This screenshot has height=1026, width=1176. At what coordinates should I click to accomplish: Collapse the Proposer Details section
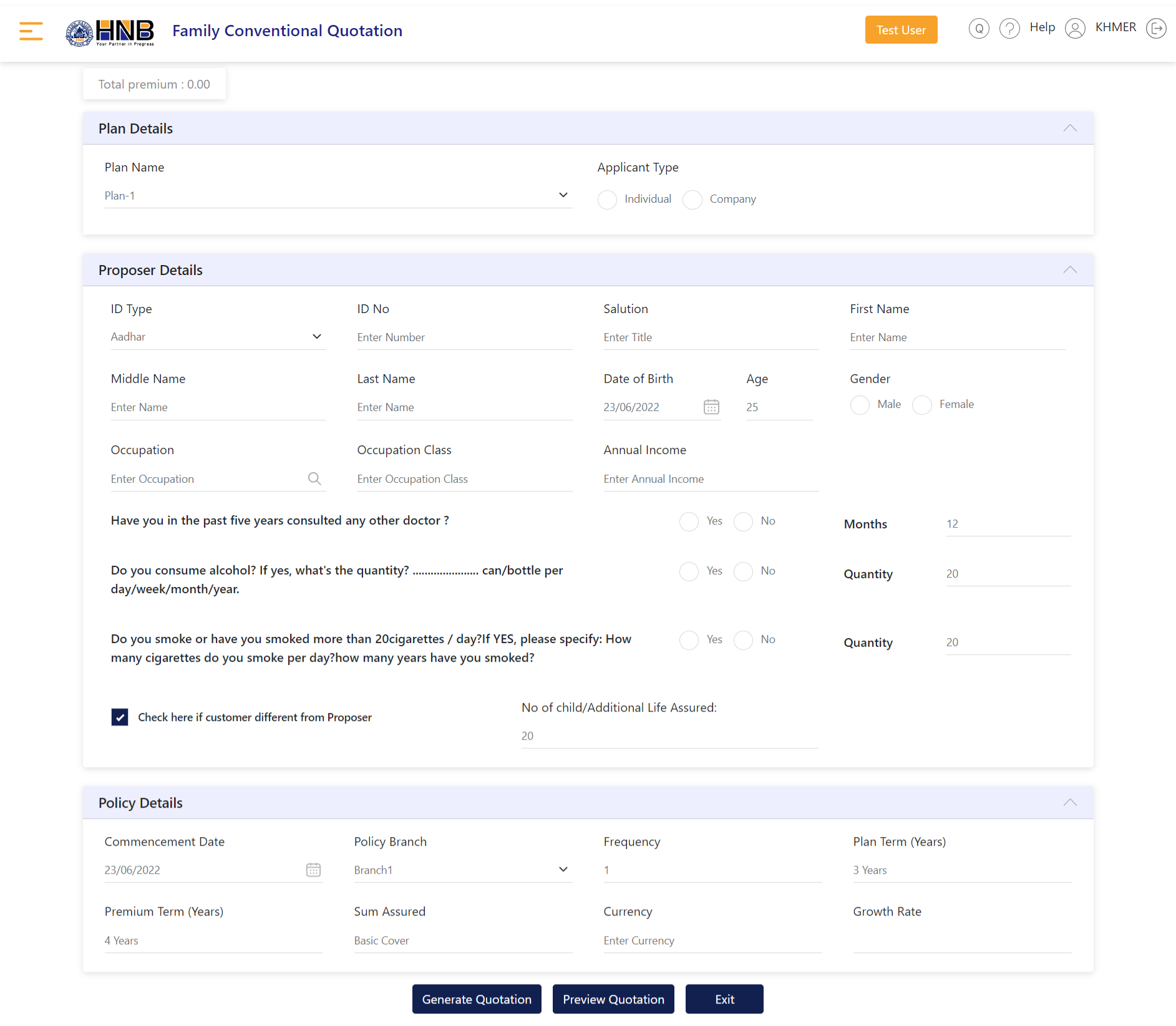(1069, 270)
